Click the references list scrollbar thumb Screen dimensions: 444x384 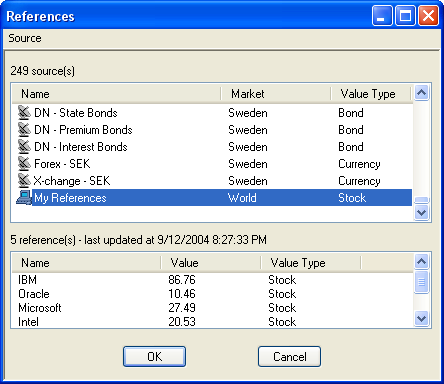point(422,282)
